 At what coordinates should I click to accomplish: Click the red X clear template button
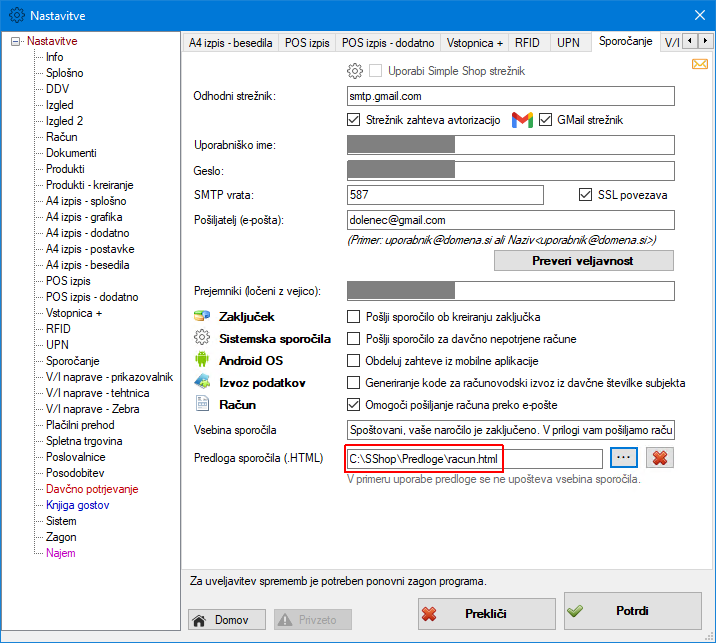pyautogui.click(x=659, y=458)
